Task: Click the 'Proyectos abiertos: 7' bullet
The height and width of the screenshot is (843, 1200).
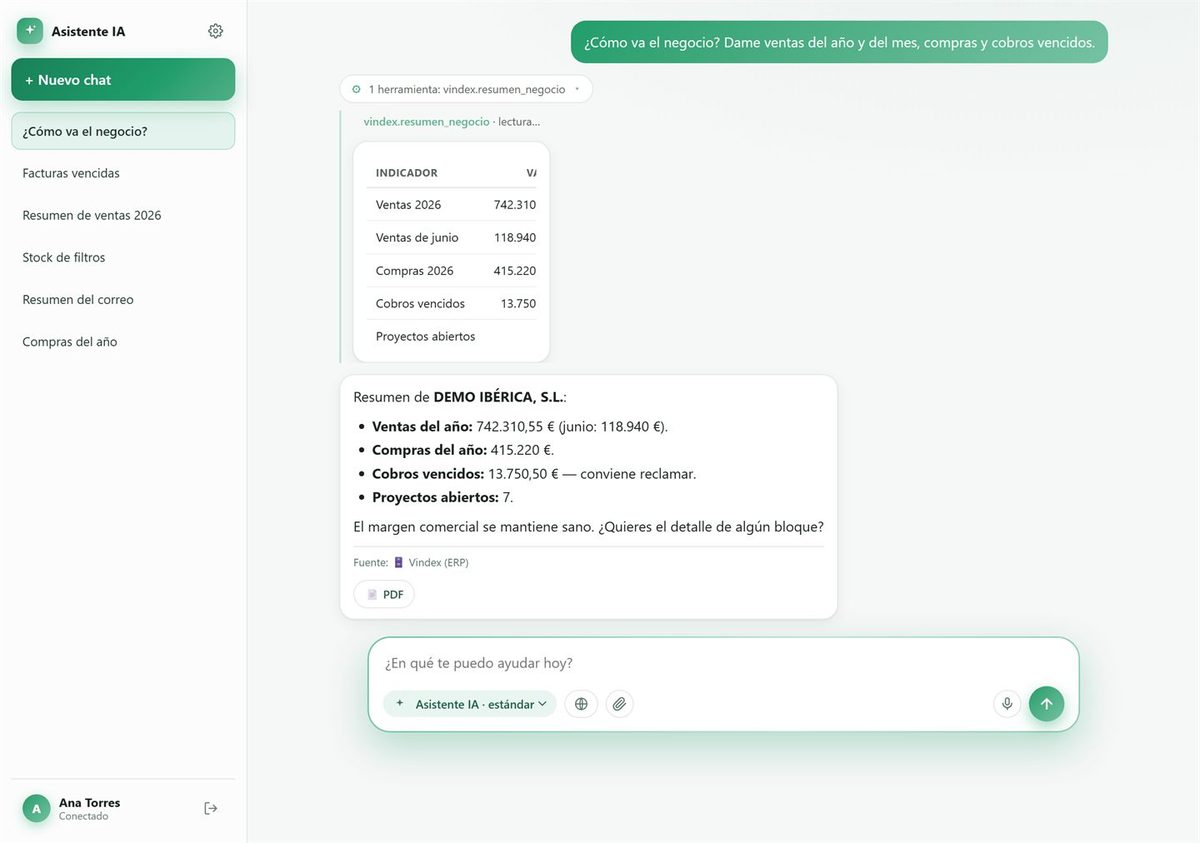Action: [442, 497]
